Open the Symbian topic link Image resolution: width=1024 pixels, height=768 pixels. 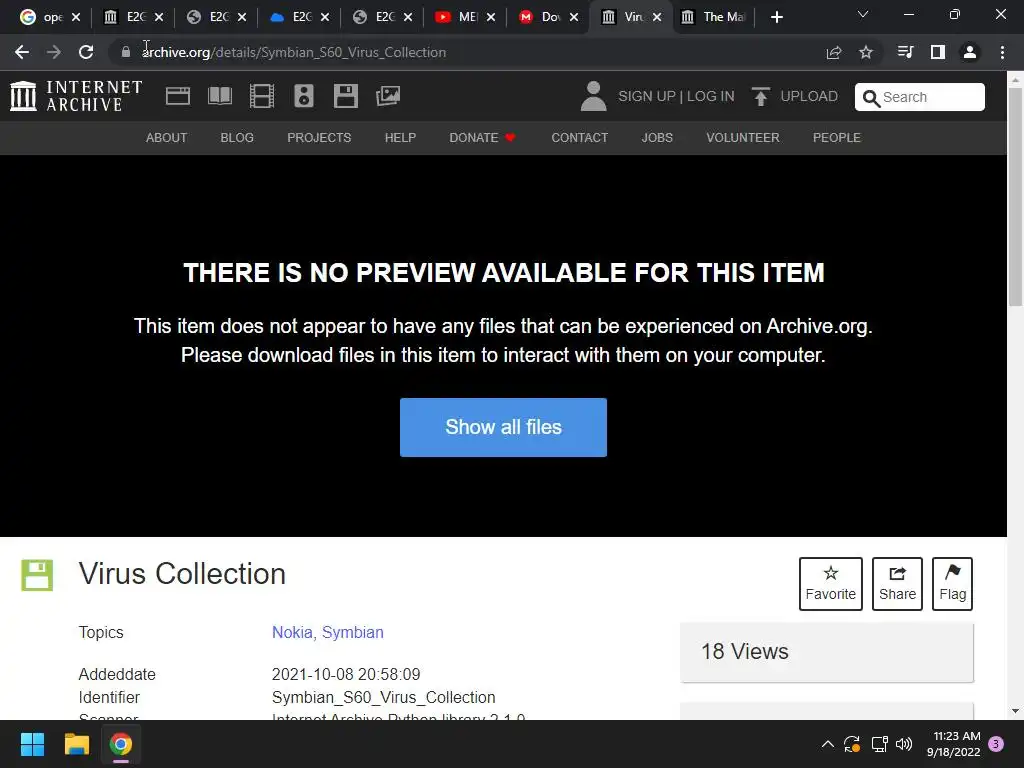tap(353, 632)
